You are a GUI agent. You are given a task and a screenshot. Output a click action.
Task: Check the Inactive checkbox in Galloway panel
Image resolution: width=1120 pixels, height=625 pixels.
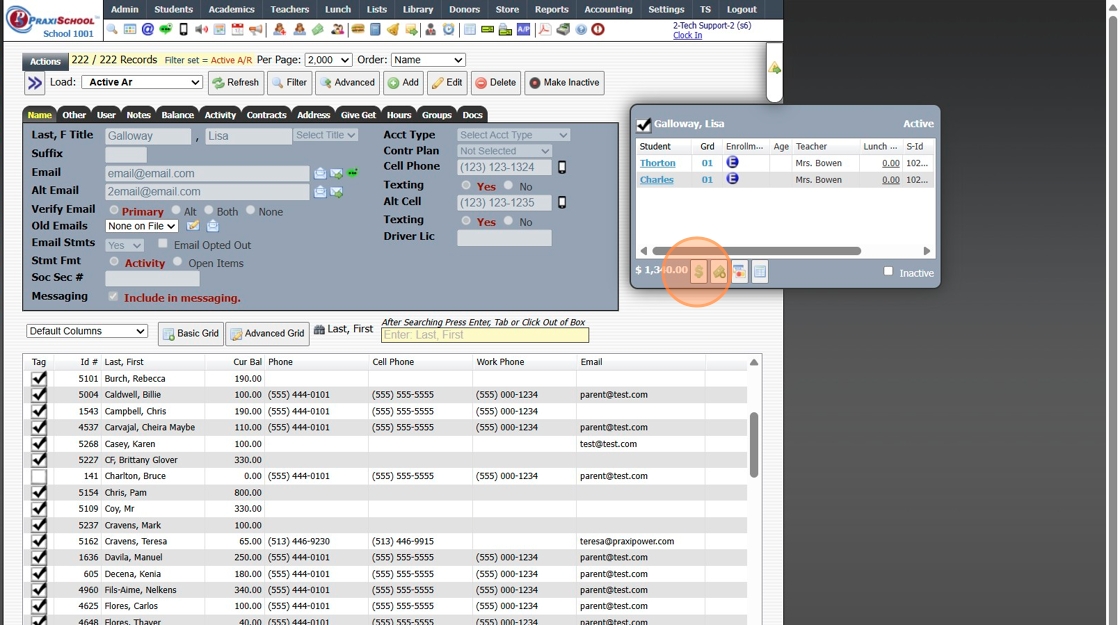[x=888, y=271]
